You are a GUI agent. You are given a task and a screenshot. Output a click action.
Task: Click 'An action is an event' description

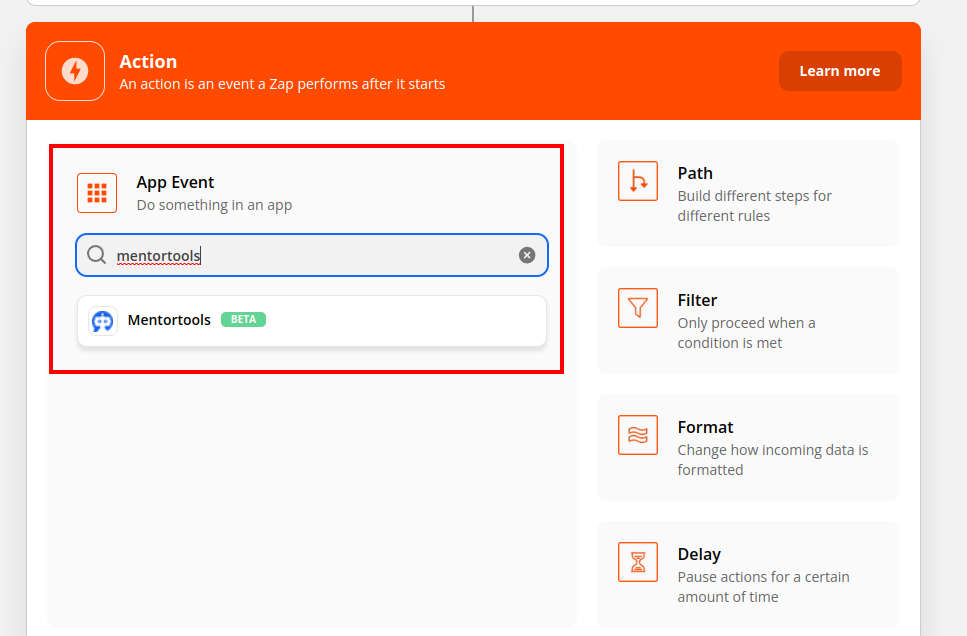point(282,84)
